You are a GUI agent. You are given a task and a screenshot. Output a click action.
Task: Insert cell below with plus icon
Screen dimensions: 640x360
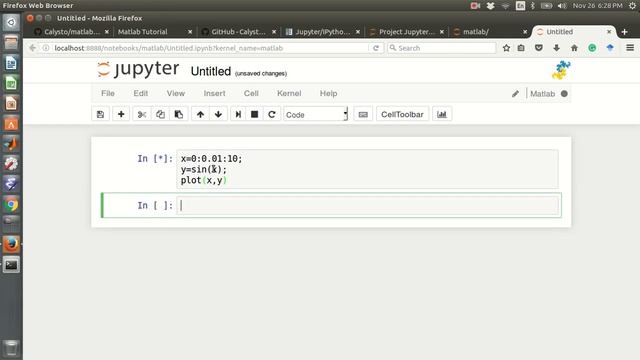pyautogui.click(x=121, y=114)
